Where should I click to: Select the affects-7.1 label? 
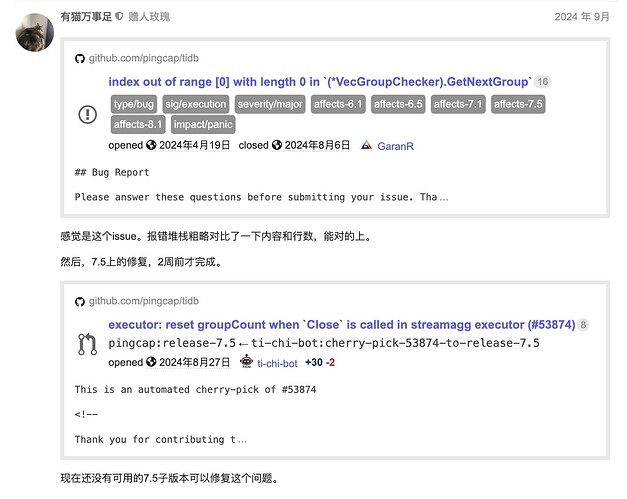[x=458, y=104]
